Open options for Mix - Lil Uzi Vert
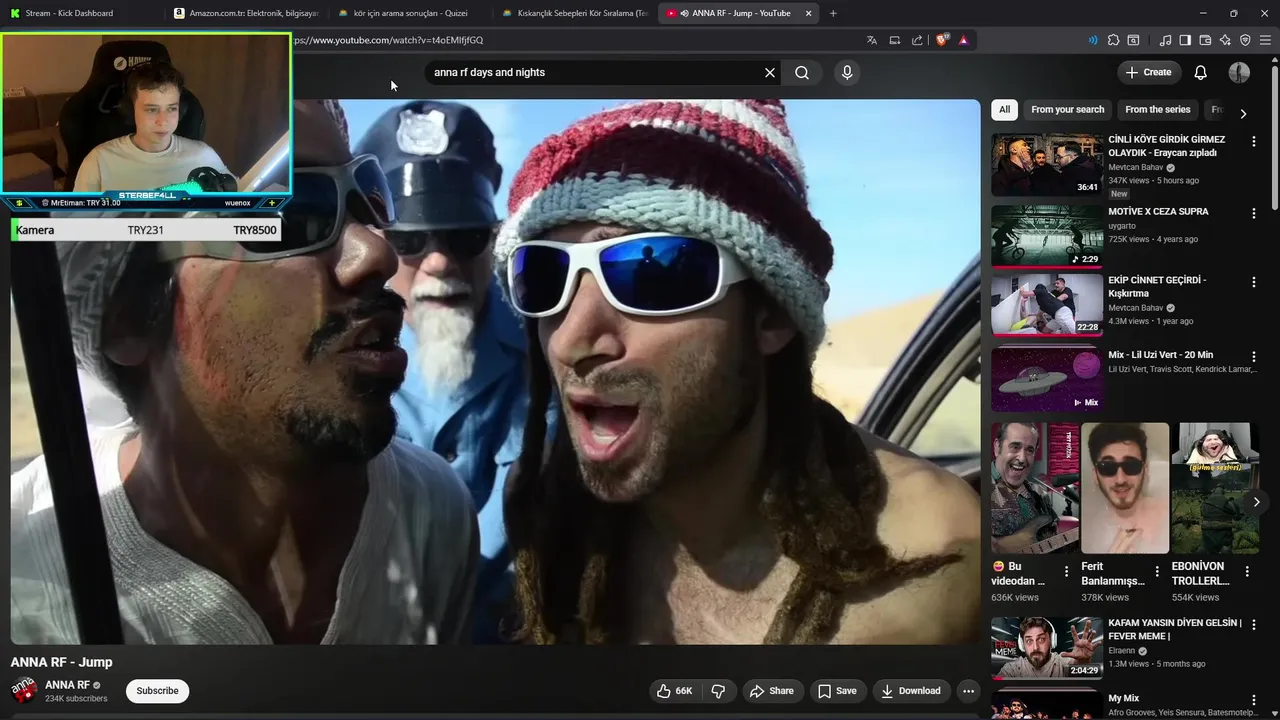This screenshot has height=720, width=1280. (x=1253, y=357)
